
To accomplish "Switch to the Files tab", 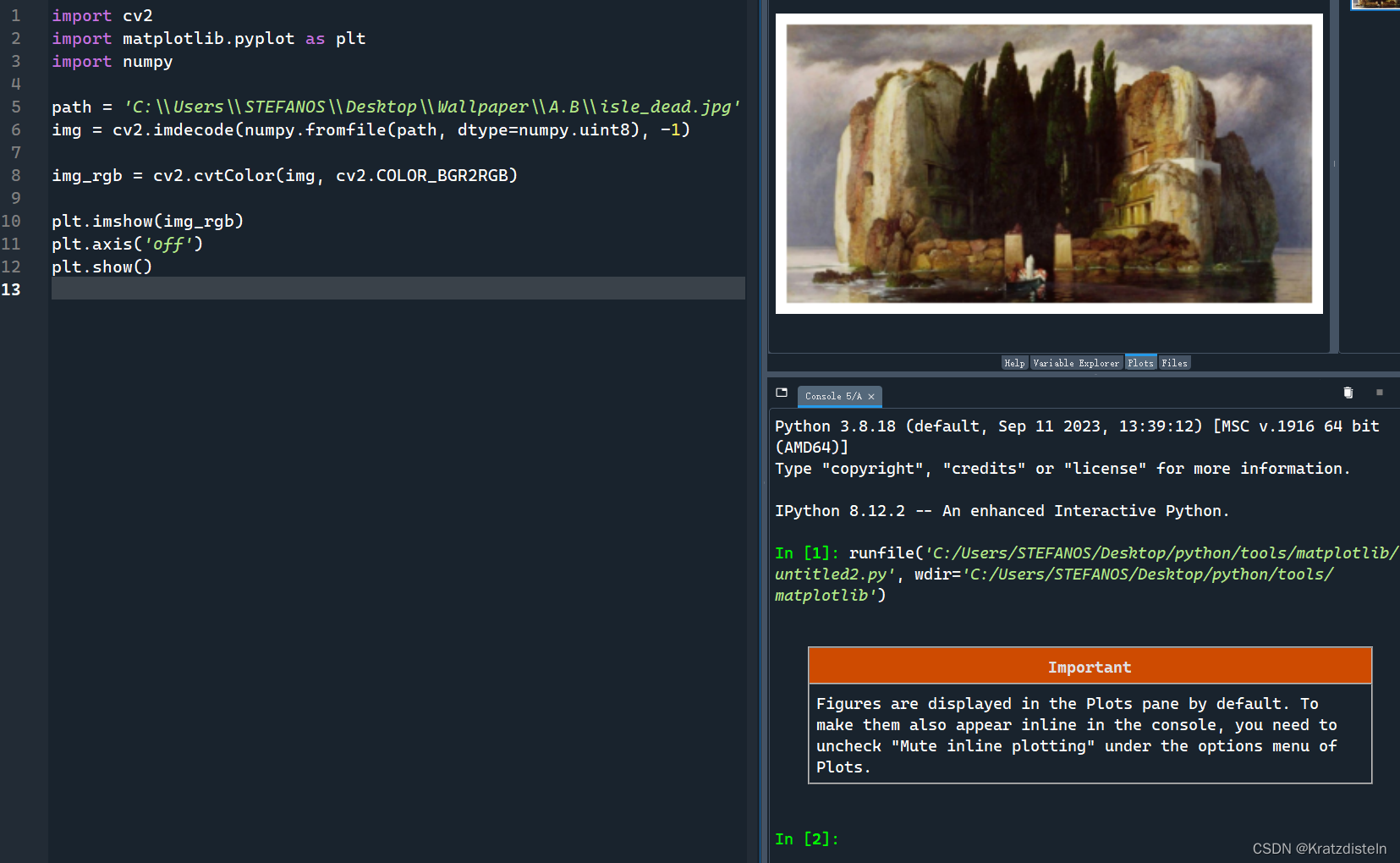I will pyautogui.click(x=1174, y=363).
